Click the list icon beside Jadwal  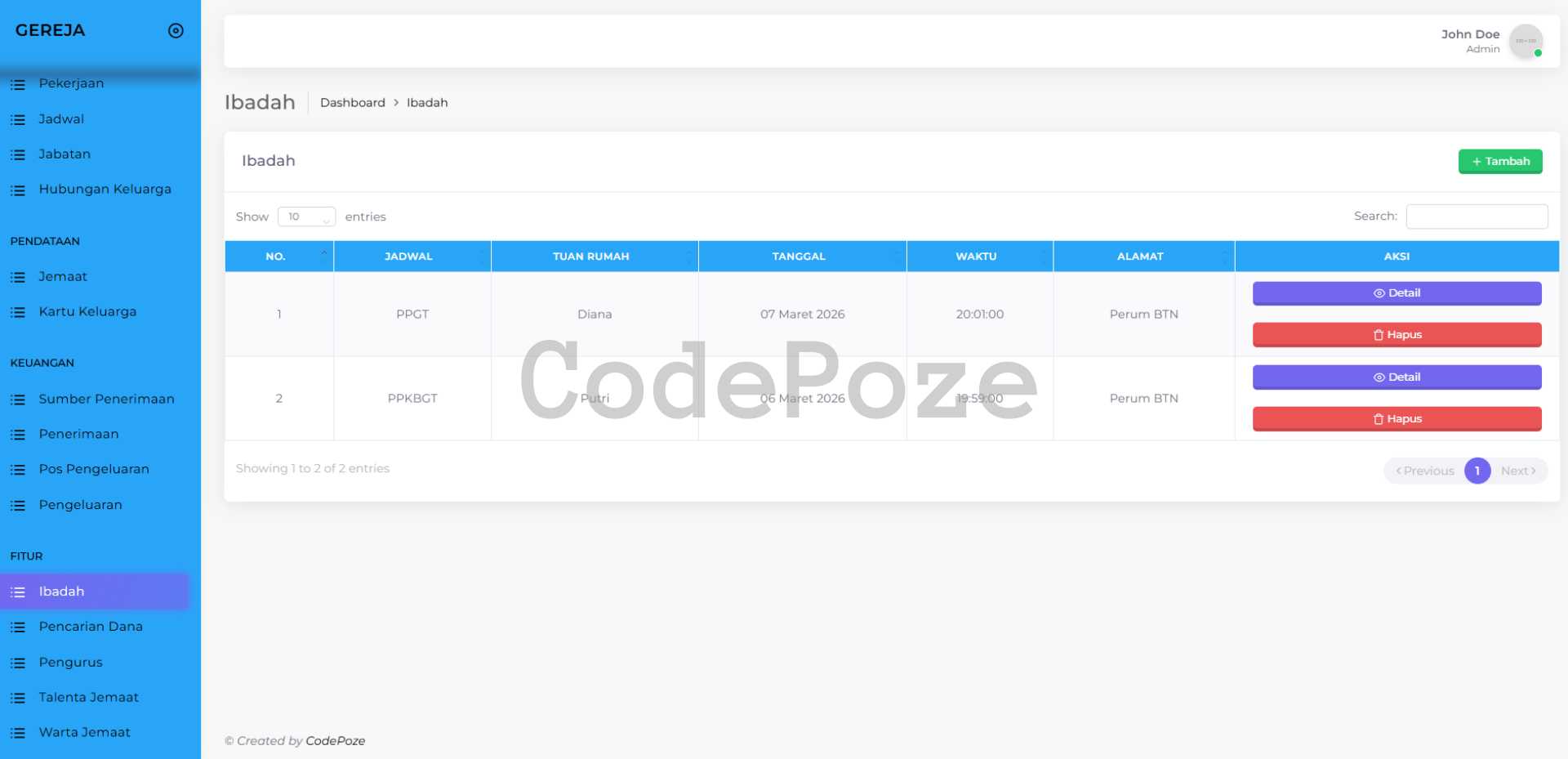tap(18, 119)
